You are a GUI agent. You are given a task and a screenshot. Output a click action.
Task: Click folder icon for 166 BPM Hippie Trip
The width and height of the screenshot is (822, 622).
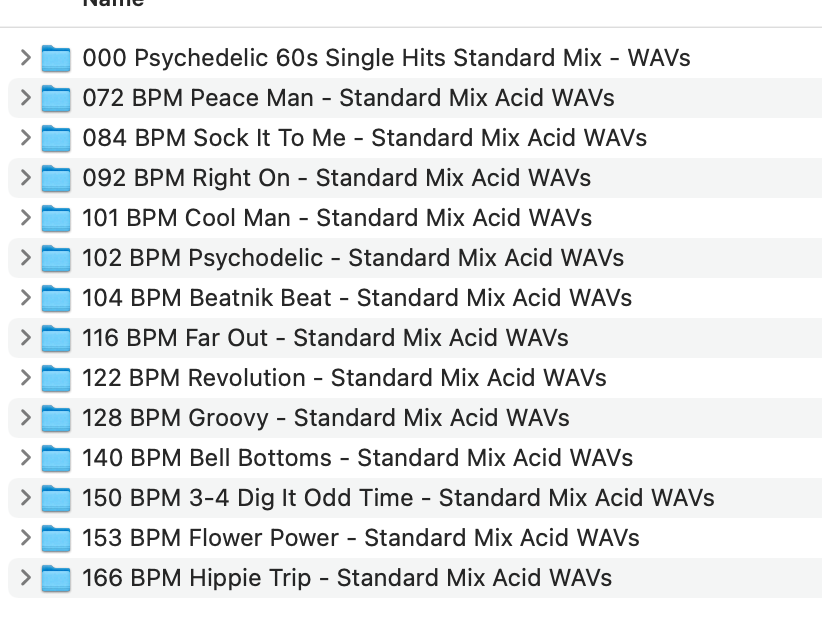click(56, 579)
